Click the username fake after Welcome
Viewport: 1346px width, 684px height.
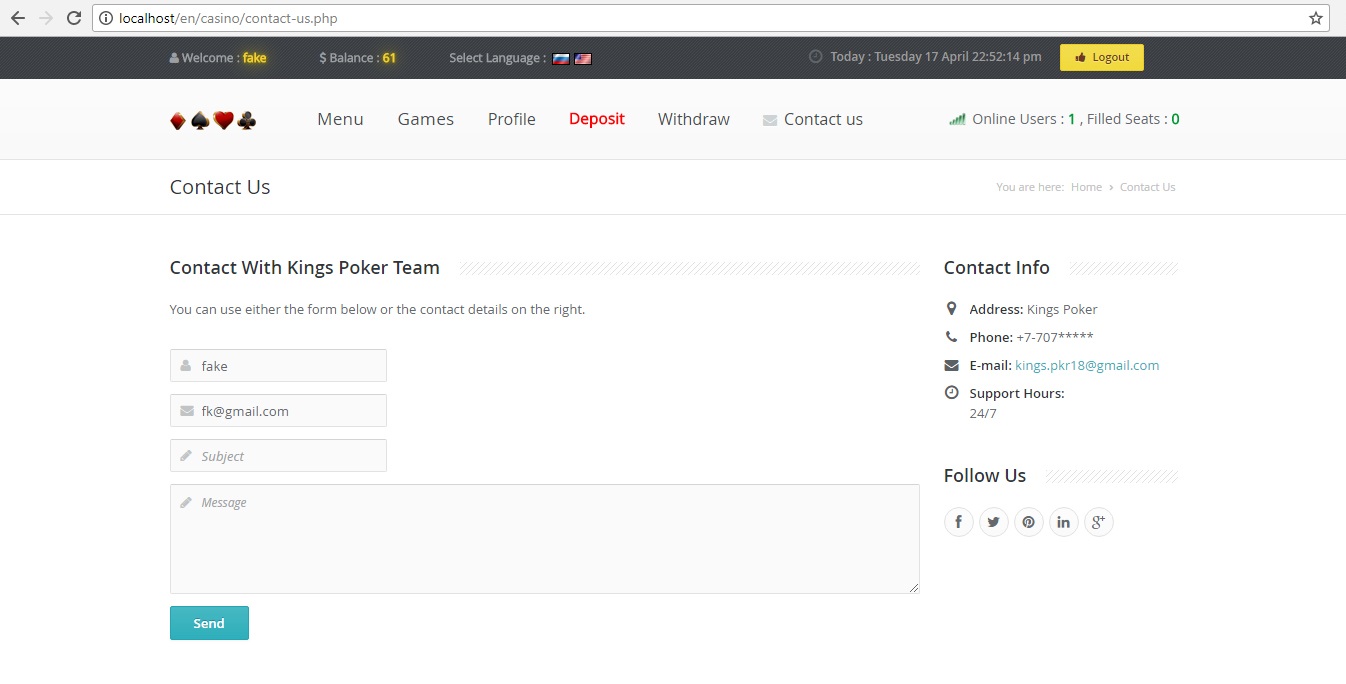pyautogui.click(x=255, y=58)
